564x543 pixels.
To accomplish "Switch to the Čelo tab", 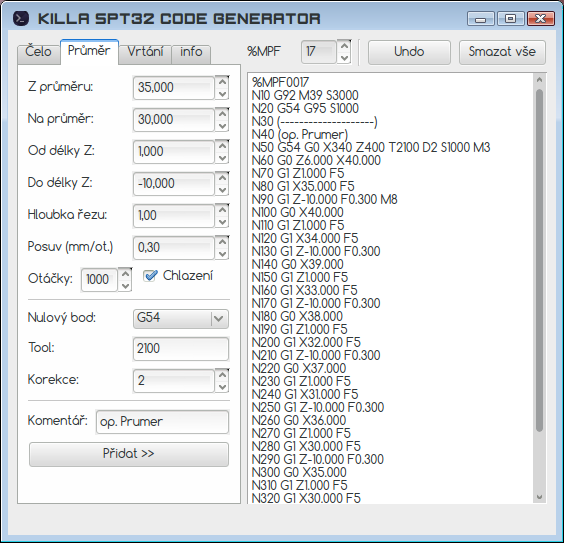I will click(x=38, y=52).
